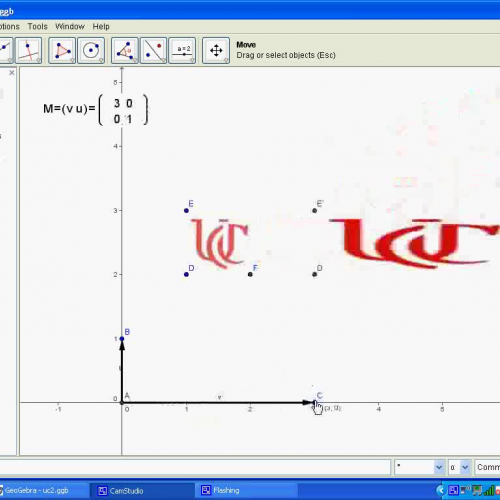Open the Options menu
Screen dimensions: 500x500
coord(9,26)
